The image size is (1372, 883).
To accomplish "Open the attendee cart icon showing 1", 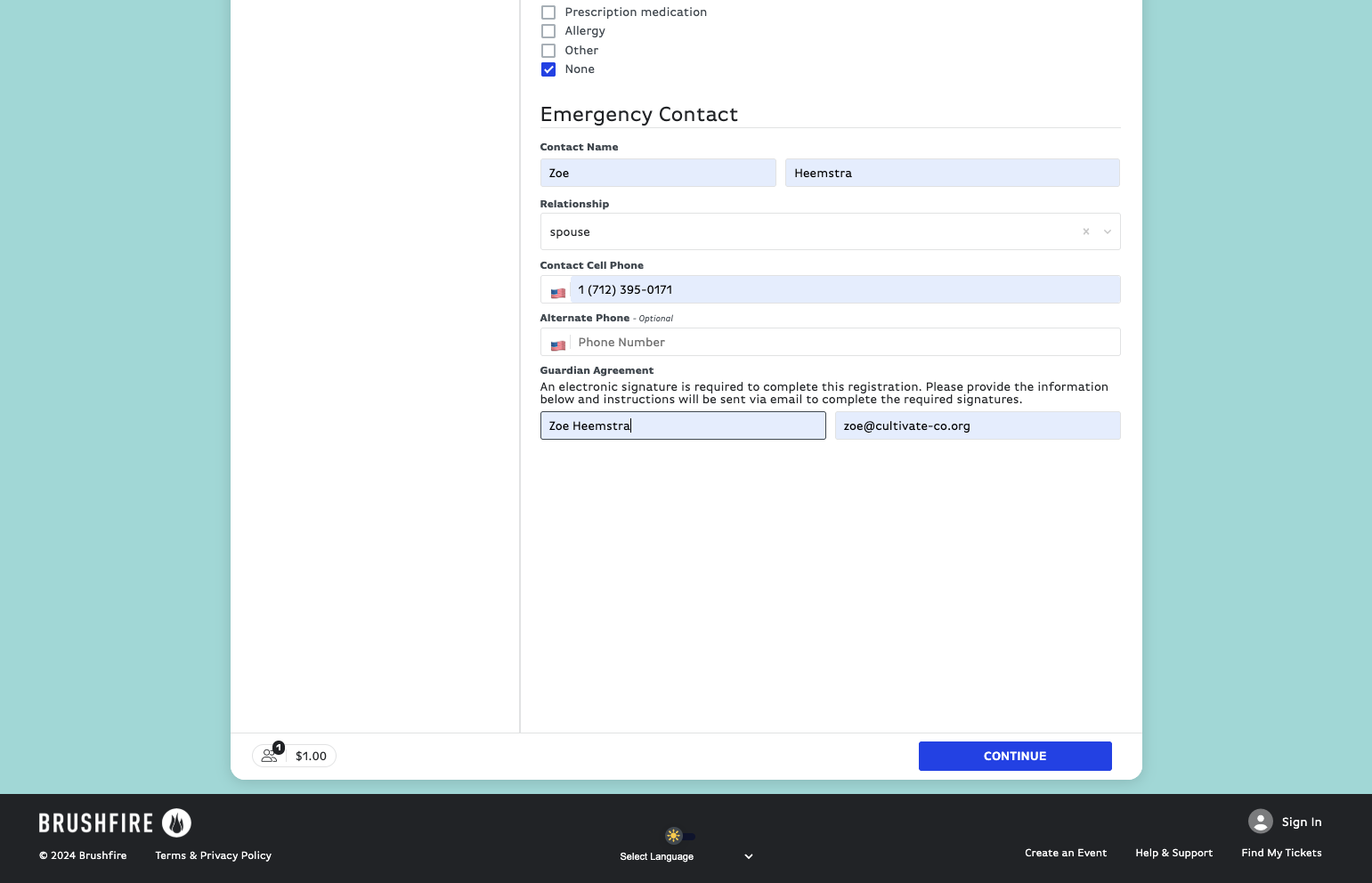I will [x=270, y=755].
